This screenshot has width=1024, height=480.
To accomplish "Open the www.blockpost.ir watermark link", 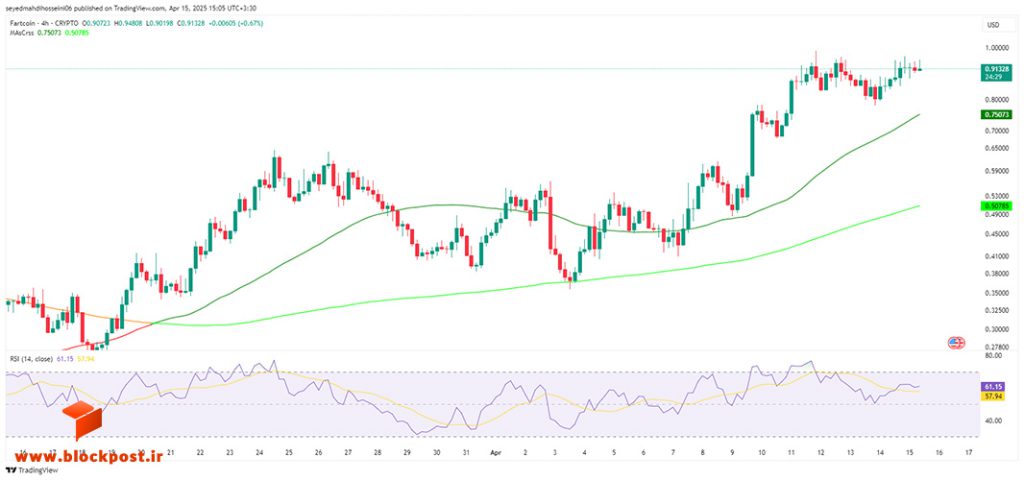I will click(84, 457).
